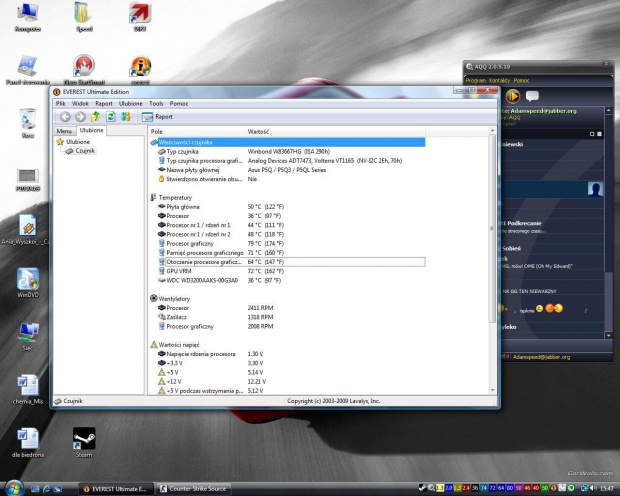Open the Tools menu
The width and height of the screenshot is (620, 496).
tap(156, 104)
